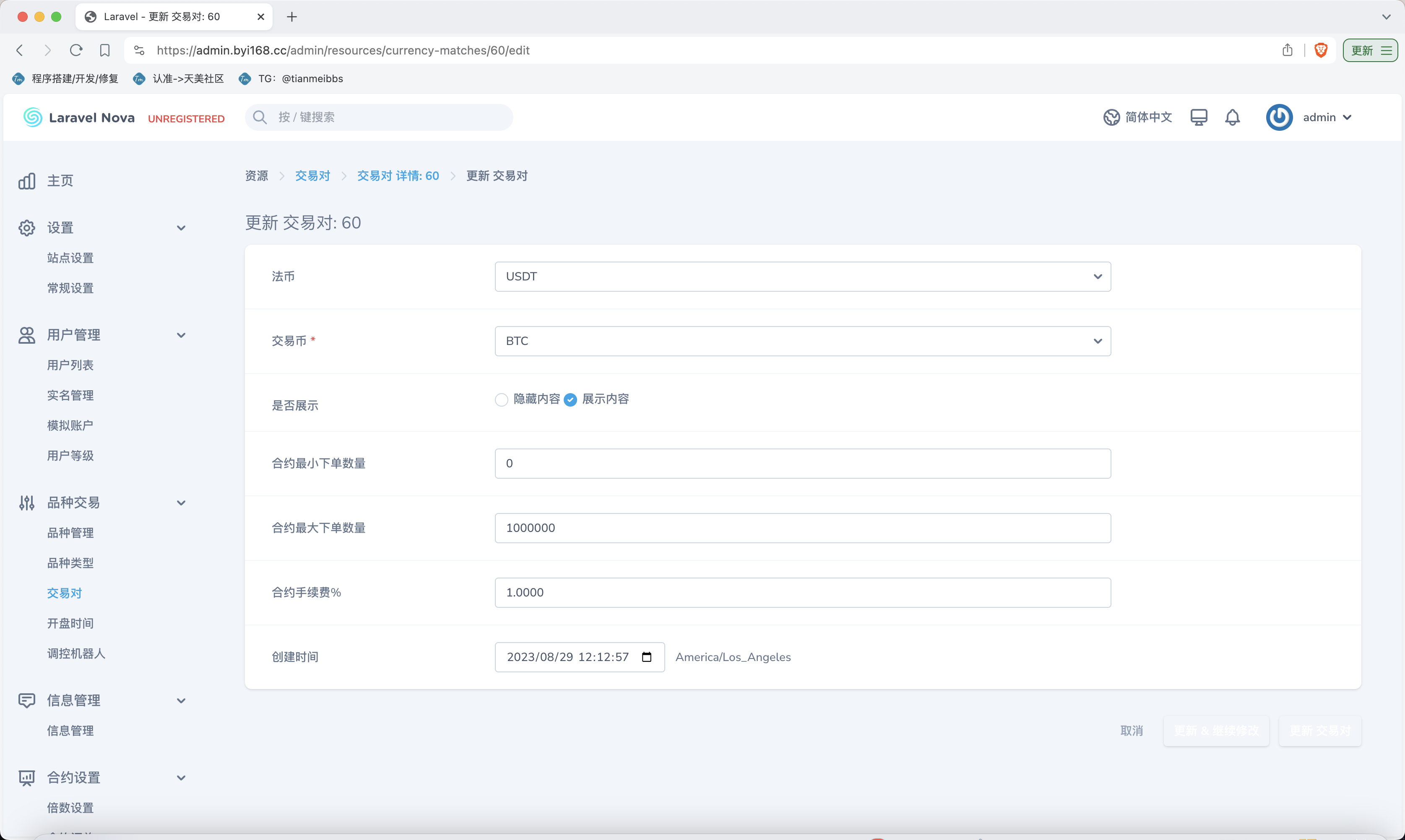Click the 更新 & 继续修改 button

point(1216,731)
